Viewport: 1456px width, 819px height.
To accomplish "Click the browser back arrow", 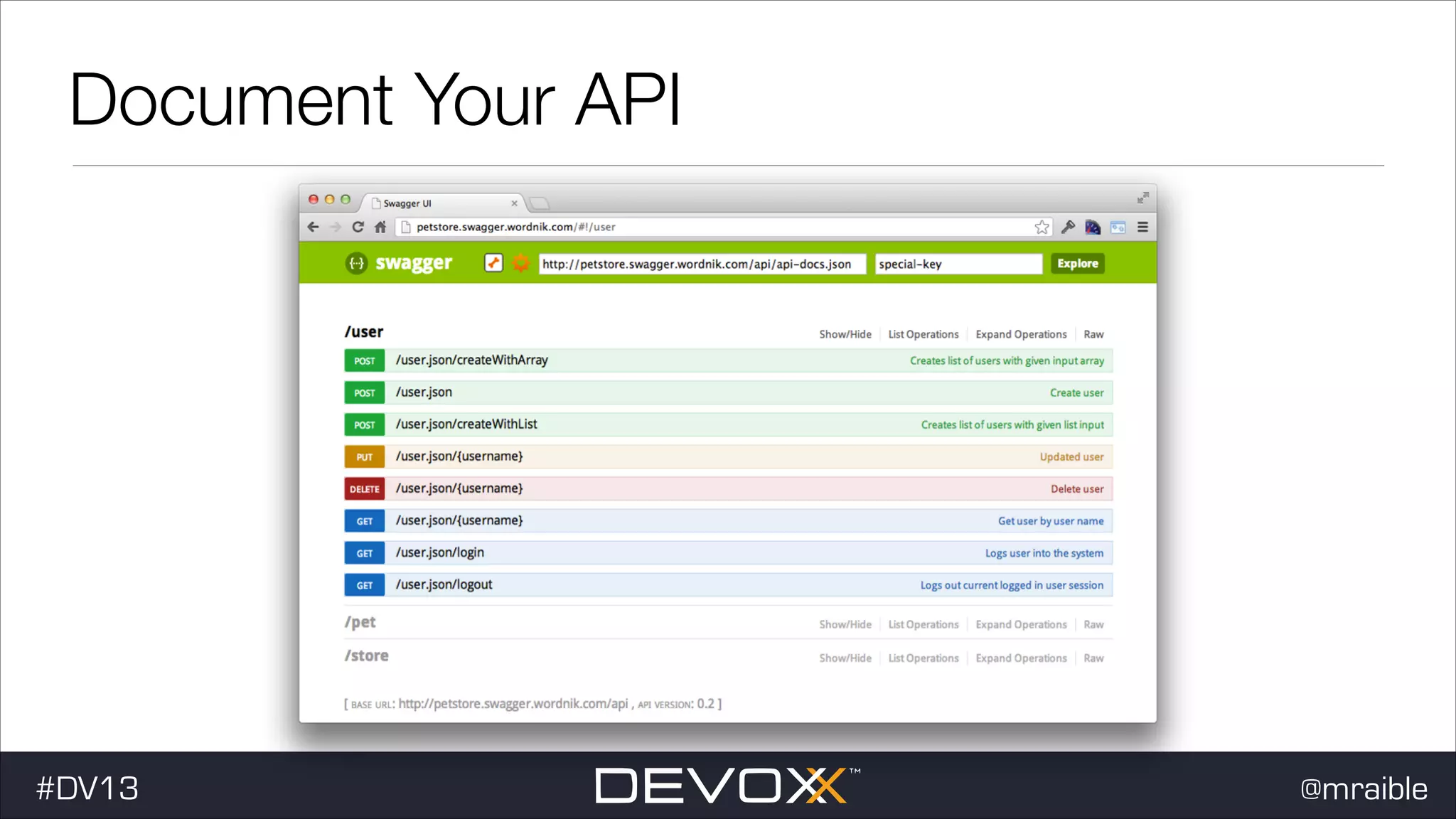I will [314, 227].
